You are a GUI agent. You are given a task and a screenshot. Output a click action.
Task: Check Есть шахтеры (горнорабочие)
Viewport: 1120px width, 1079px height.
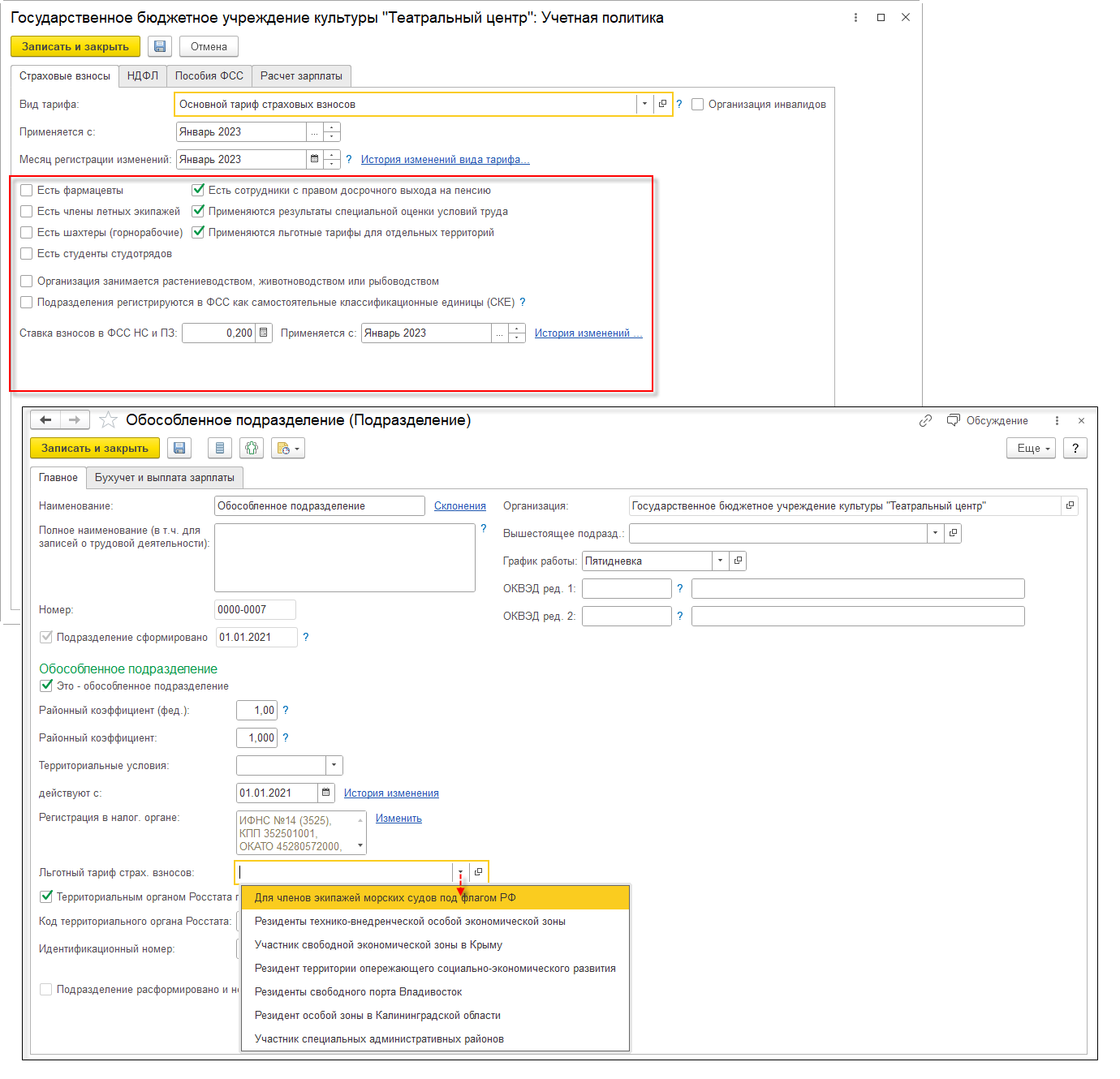tap(27, 232)
